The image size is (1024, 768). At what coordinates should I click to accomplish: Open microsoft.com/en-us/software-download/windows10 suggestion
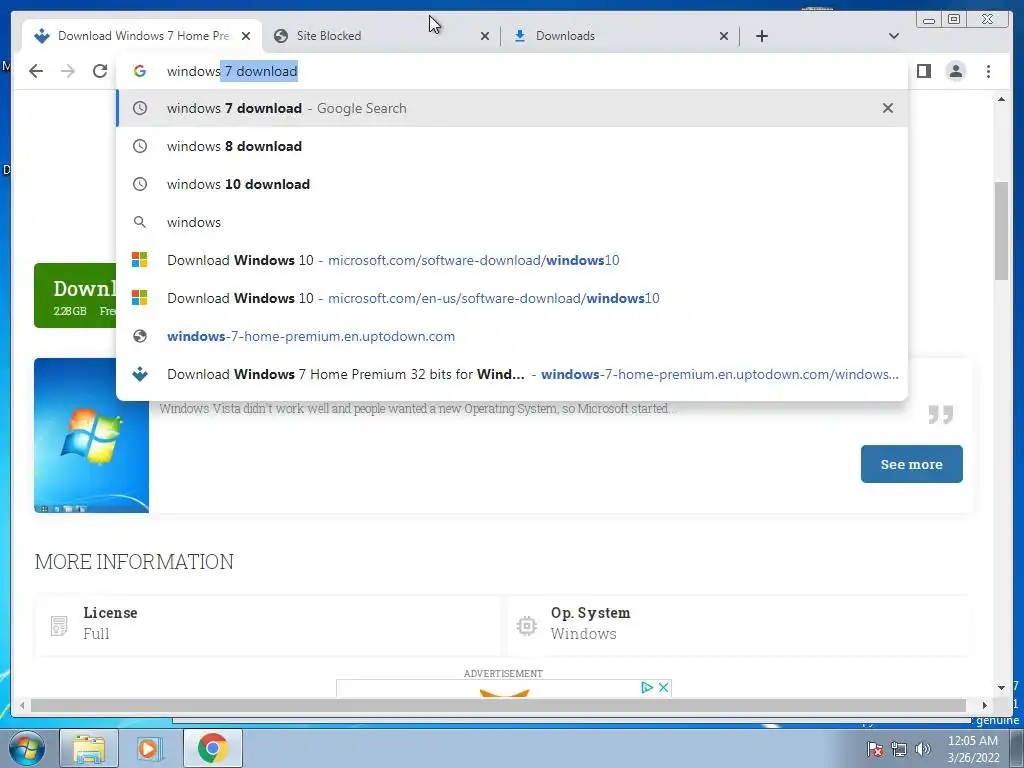511,298
